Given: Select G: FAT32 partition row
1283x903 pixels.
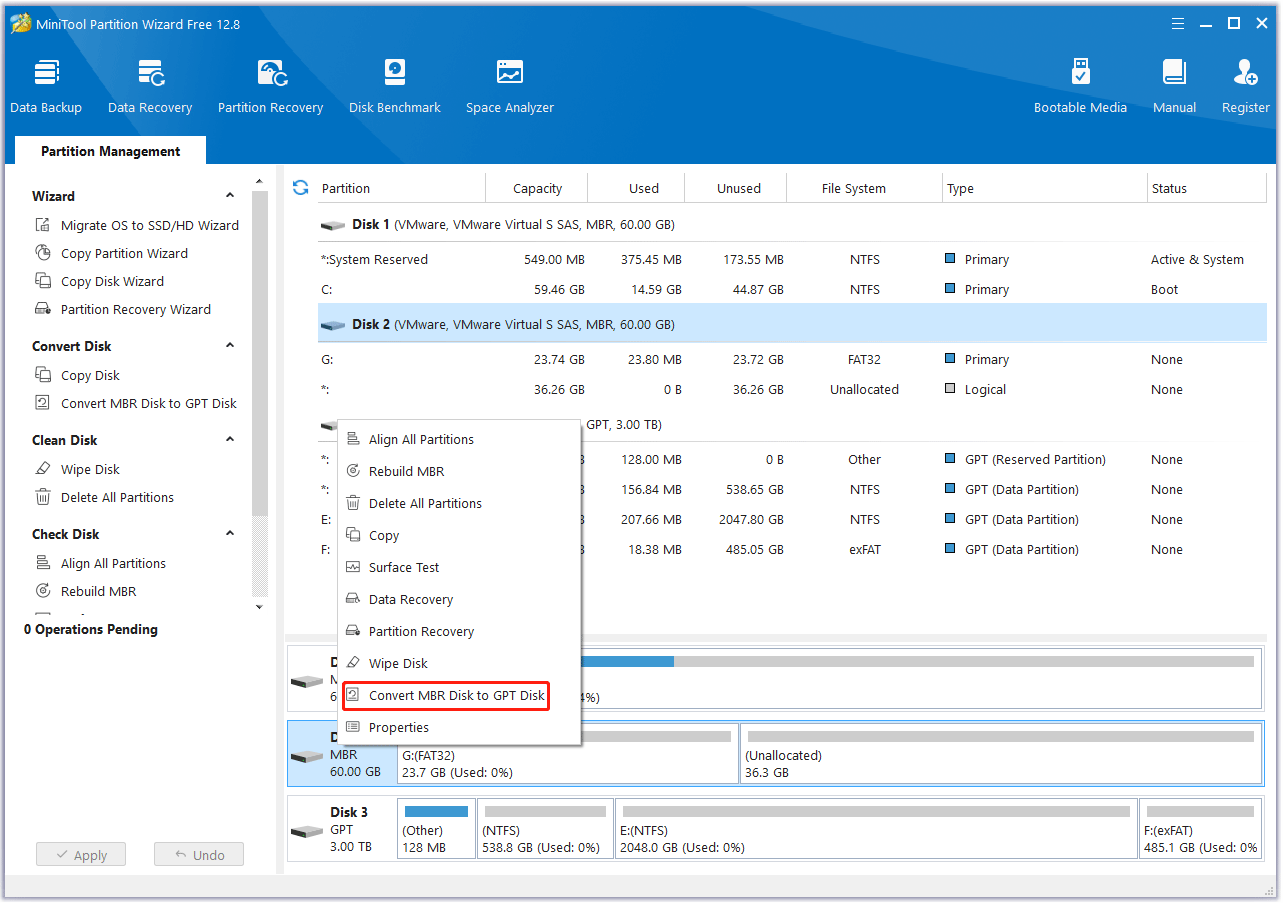Looking at the screenshot, I should [792, 359].
